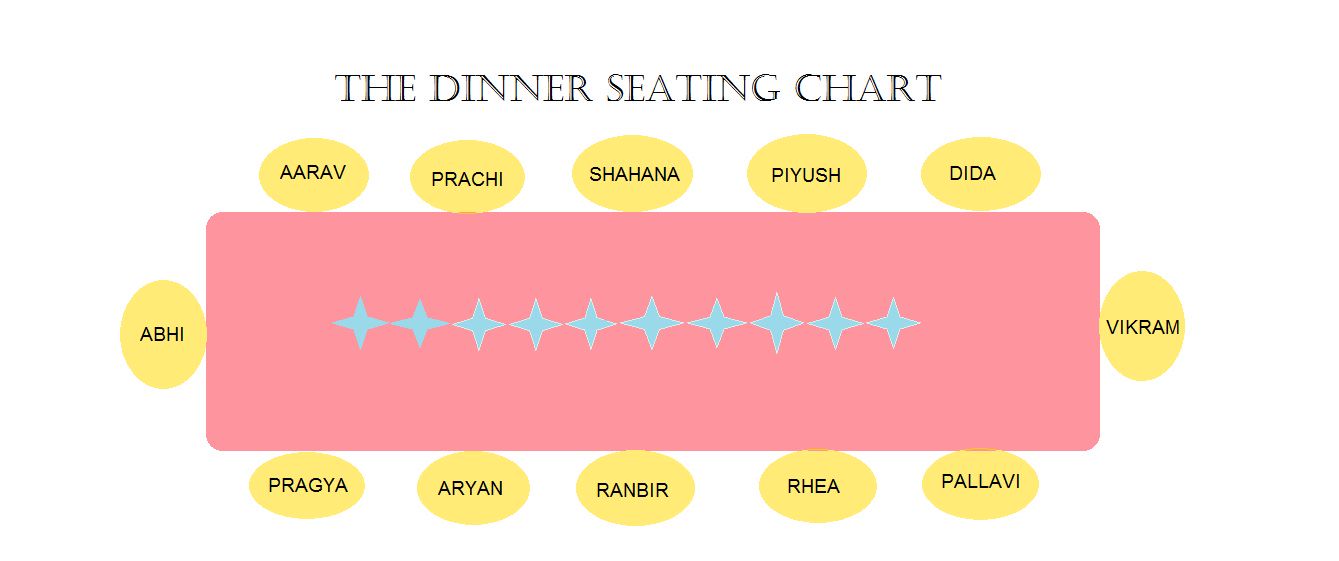Select the RHEA seat oval
The width and height of the screenshot is (1339, 561).
817,486
